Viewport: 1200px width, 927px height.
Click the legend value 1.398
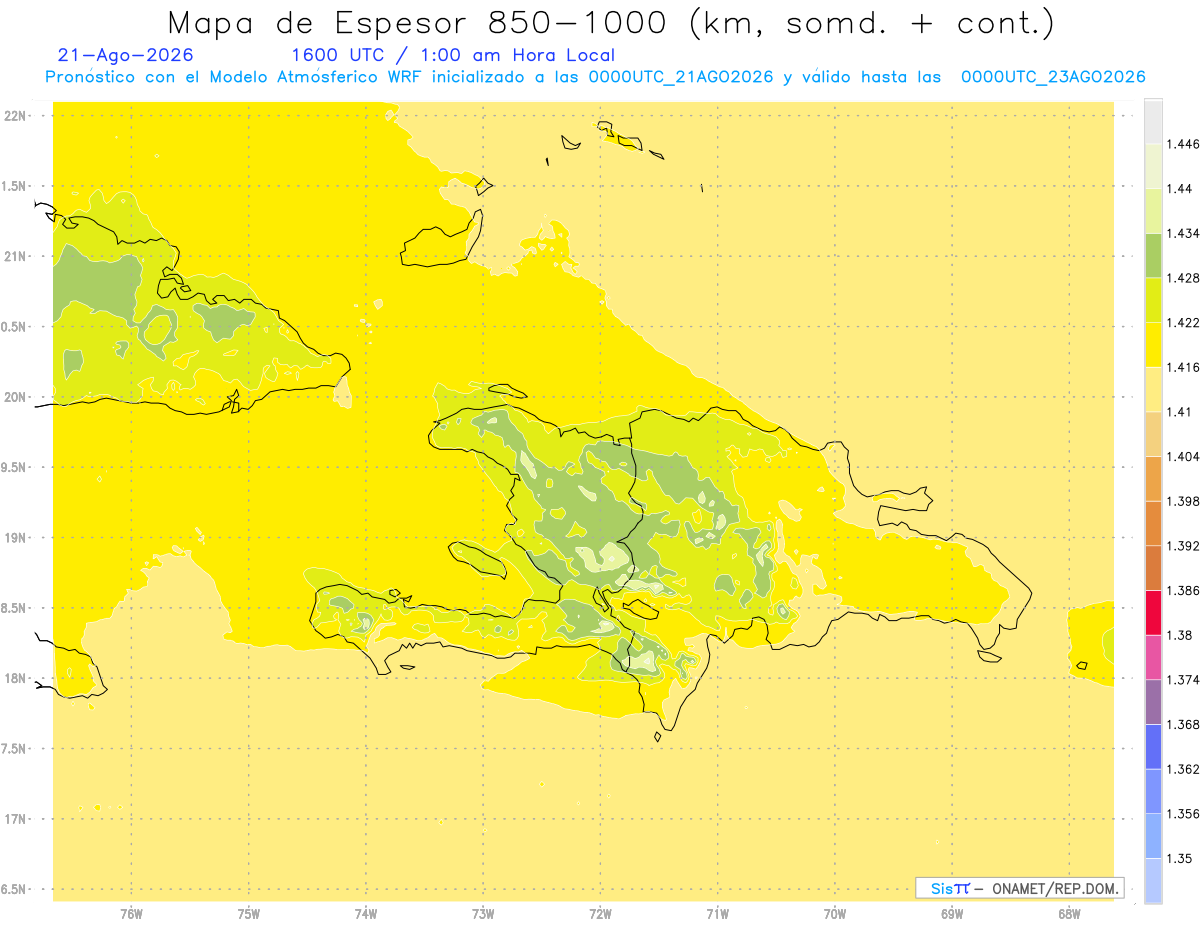point(1182,501)
